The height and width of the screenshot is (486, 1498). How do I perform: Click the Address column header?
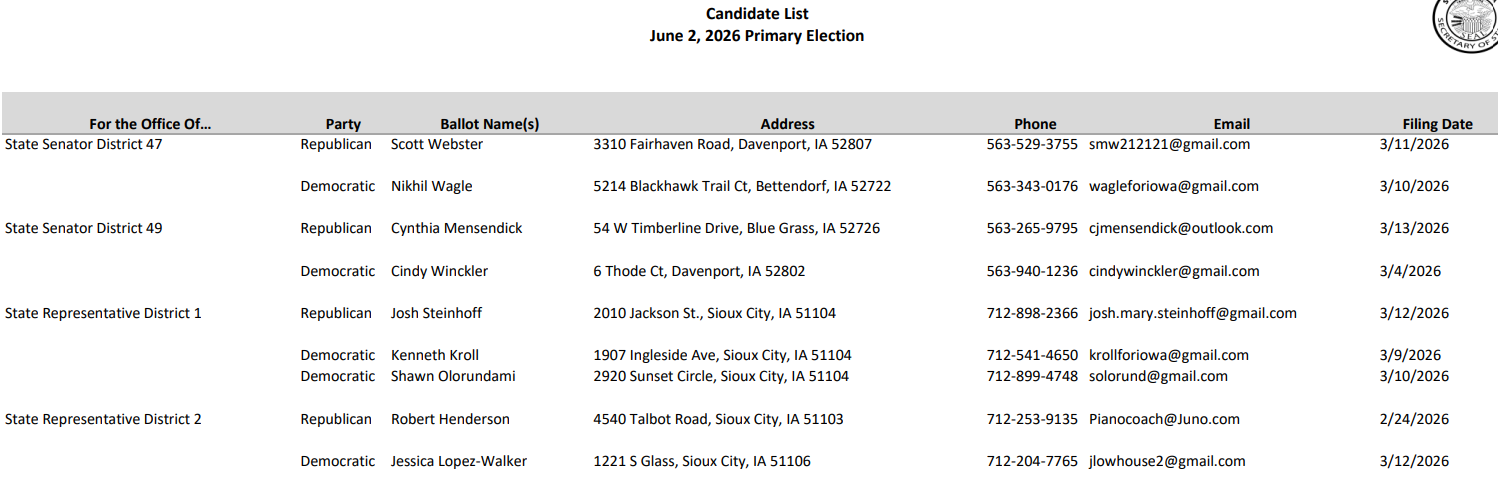(787, 124)
